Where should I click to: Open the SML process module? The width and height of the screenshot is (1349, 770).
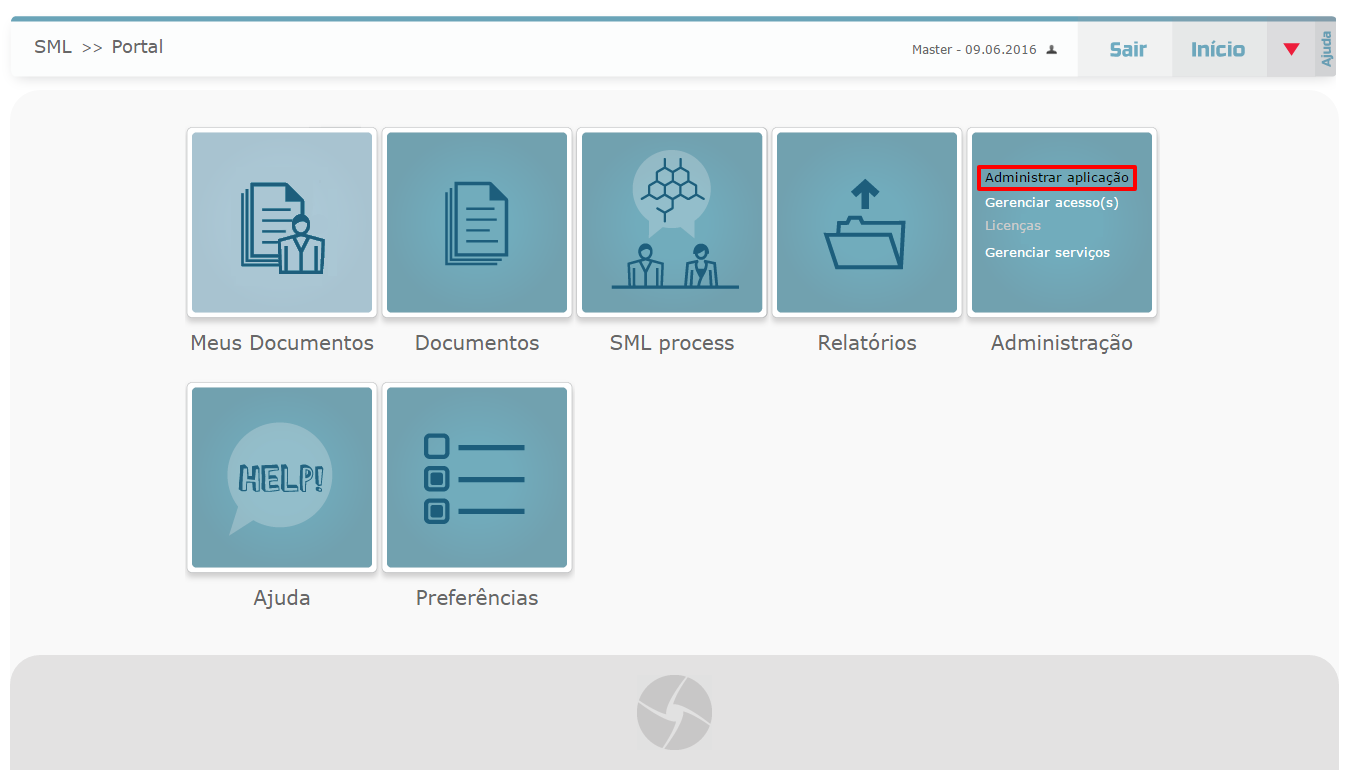(671, 222)
